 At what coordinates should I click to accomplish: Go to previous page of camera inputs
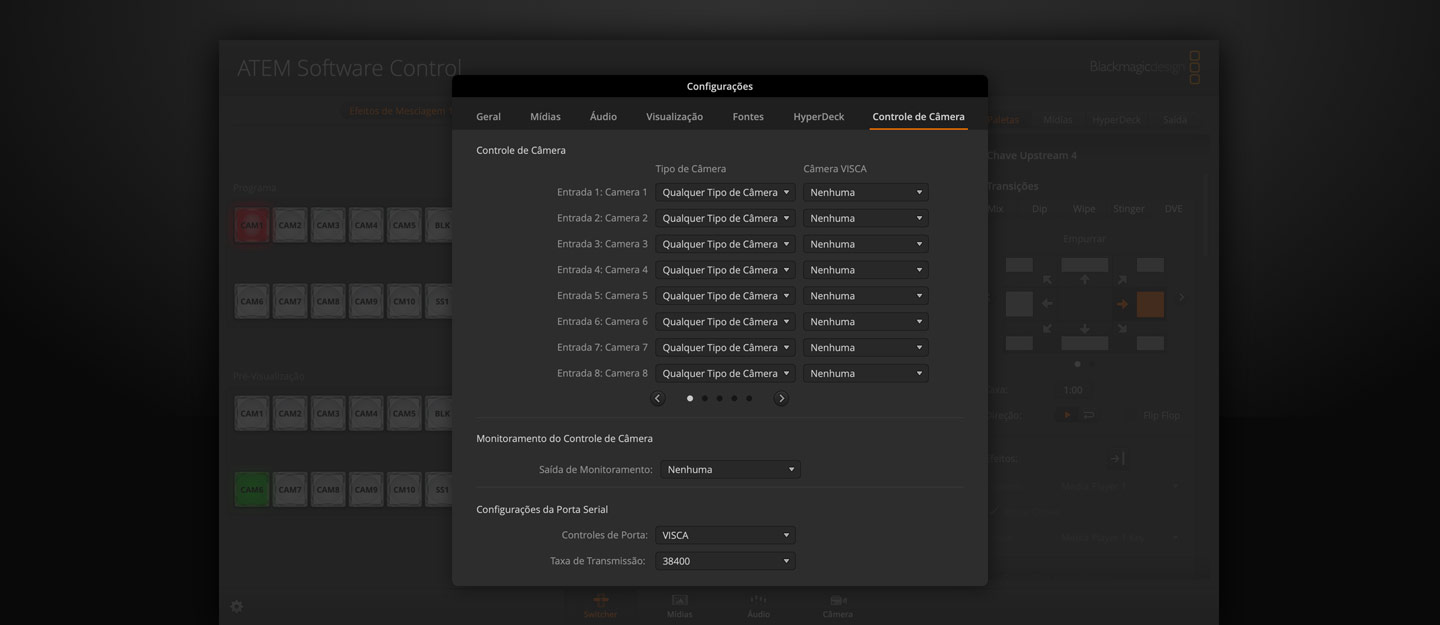657,398
